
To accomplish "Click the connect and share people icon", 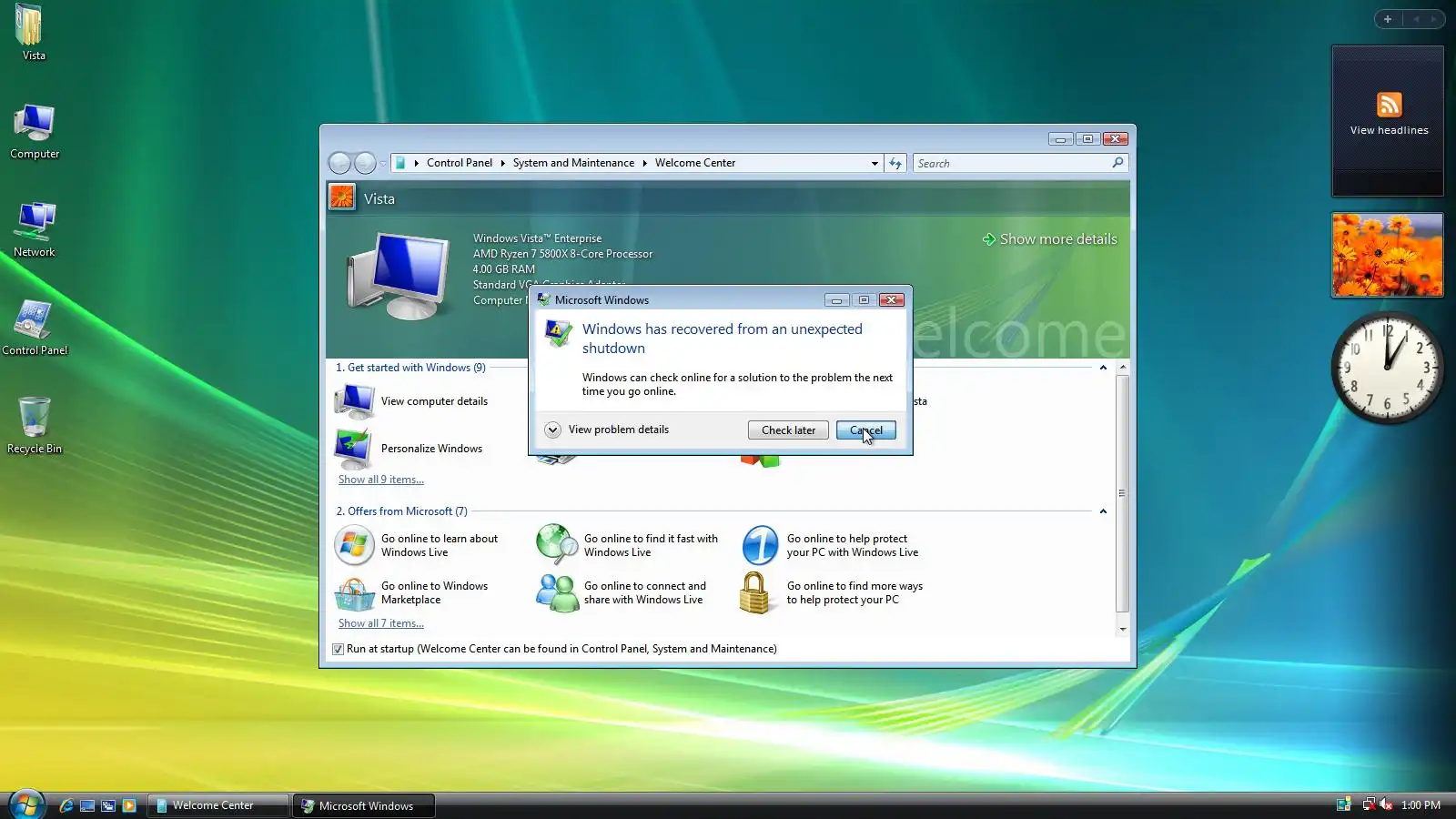I will tap(557, 593).
